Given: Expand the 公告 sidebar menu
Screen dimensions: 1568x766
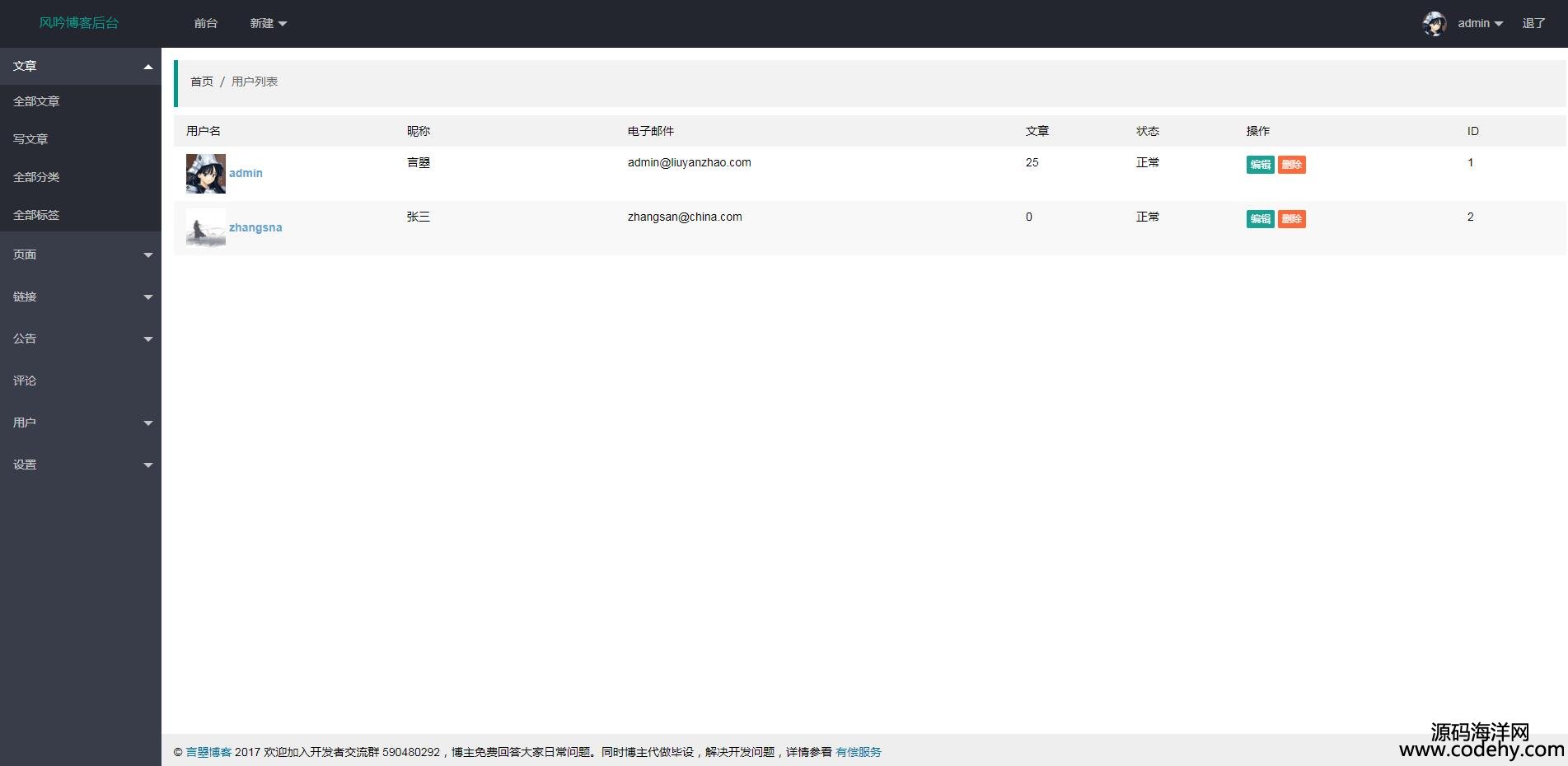Looking at the screenshot, I should (x=81, y=339).
